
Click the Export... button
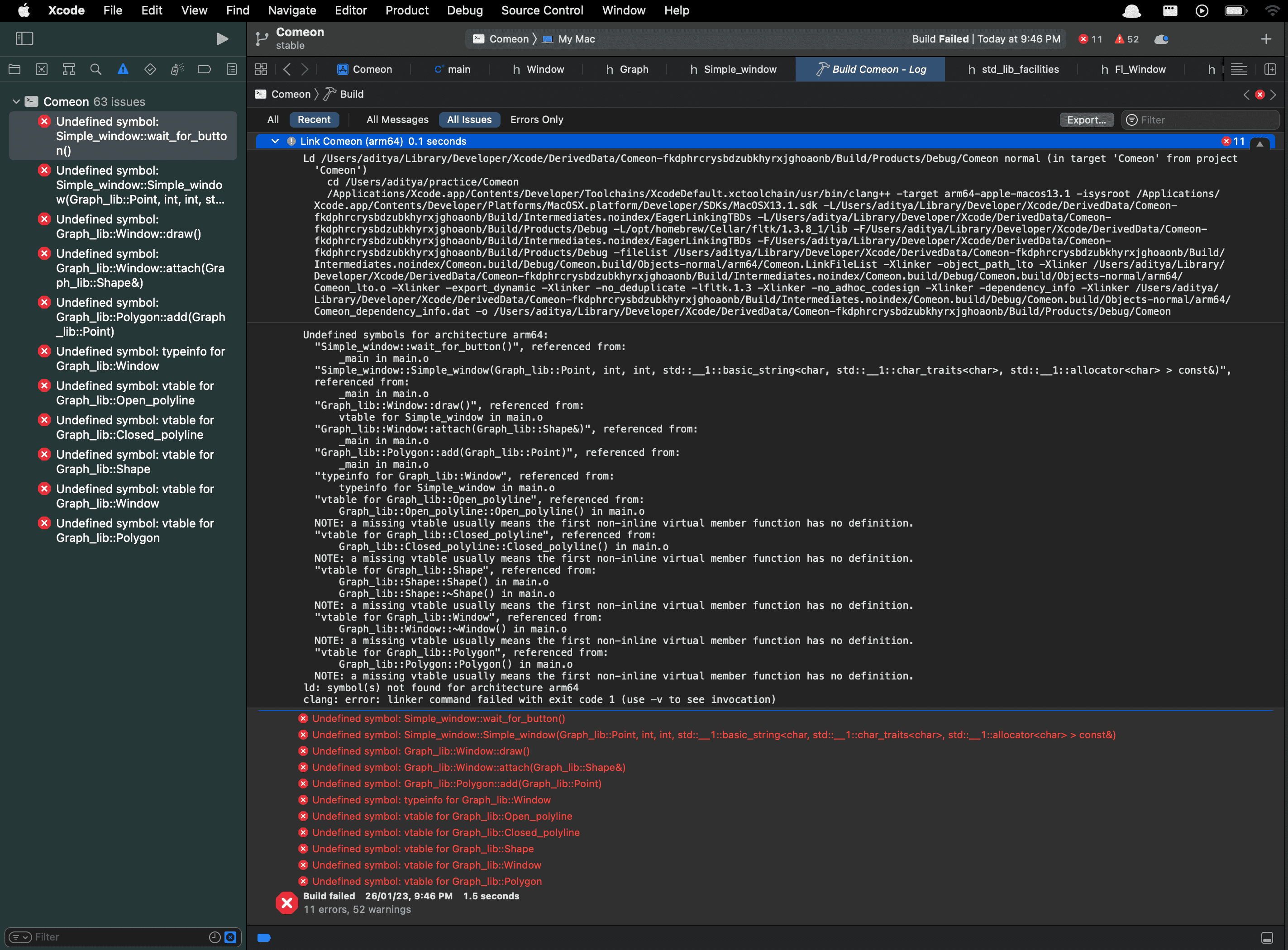pyautogui.click(x=1086, y=119)
